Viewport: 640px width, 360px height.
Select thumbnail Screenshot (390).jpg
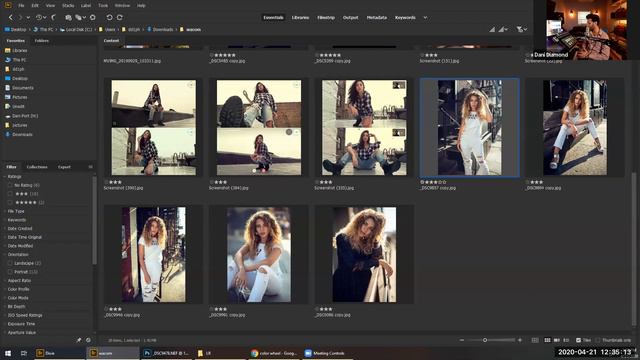153,128
